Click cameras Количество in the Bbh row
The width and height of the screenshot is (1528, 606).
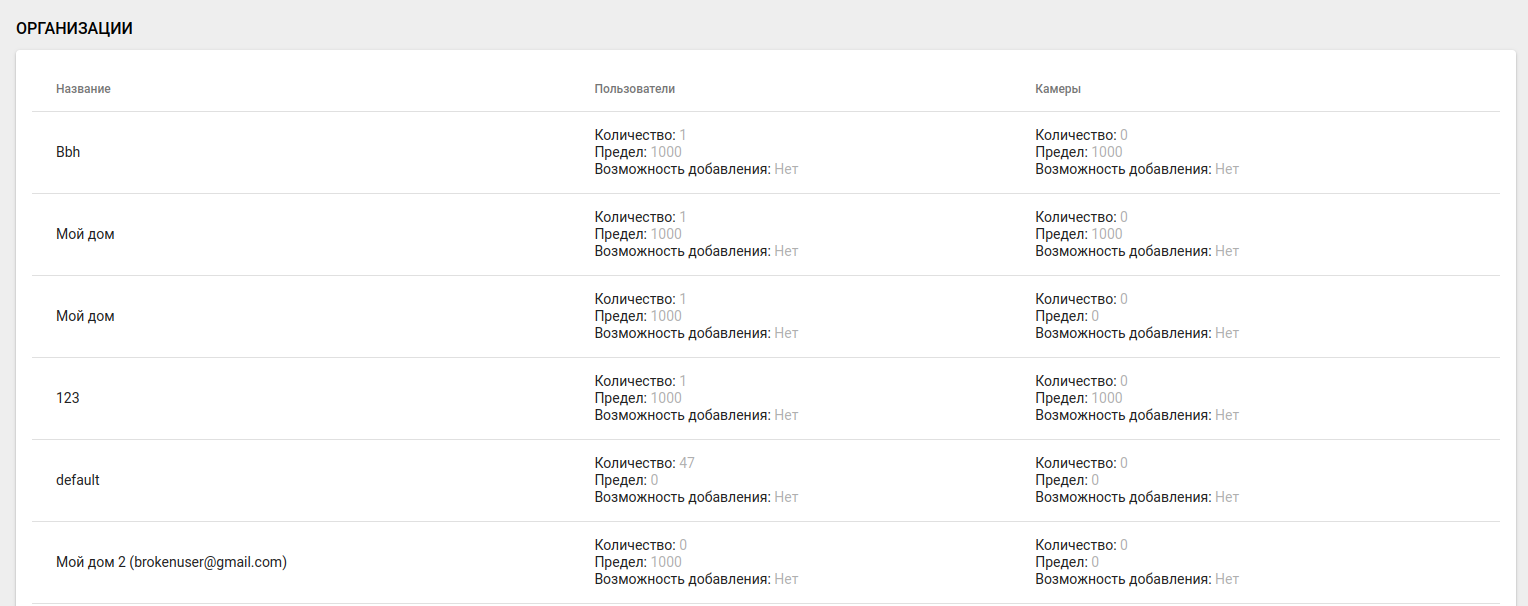[1123, 135]
